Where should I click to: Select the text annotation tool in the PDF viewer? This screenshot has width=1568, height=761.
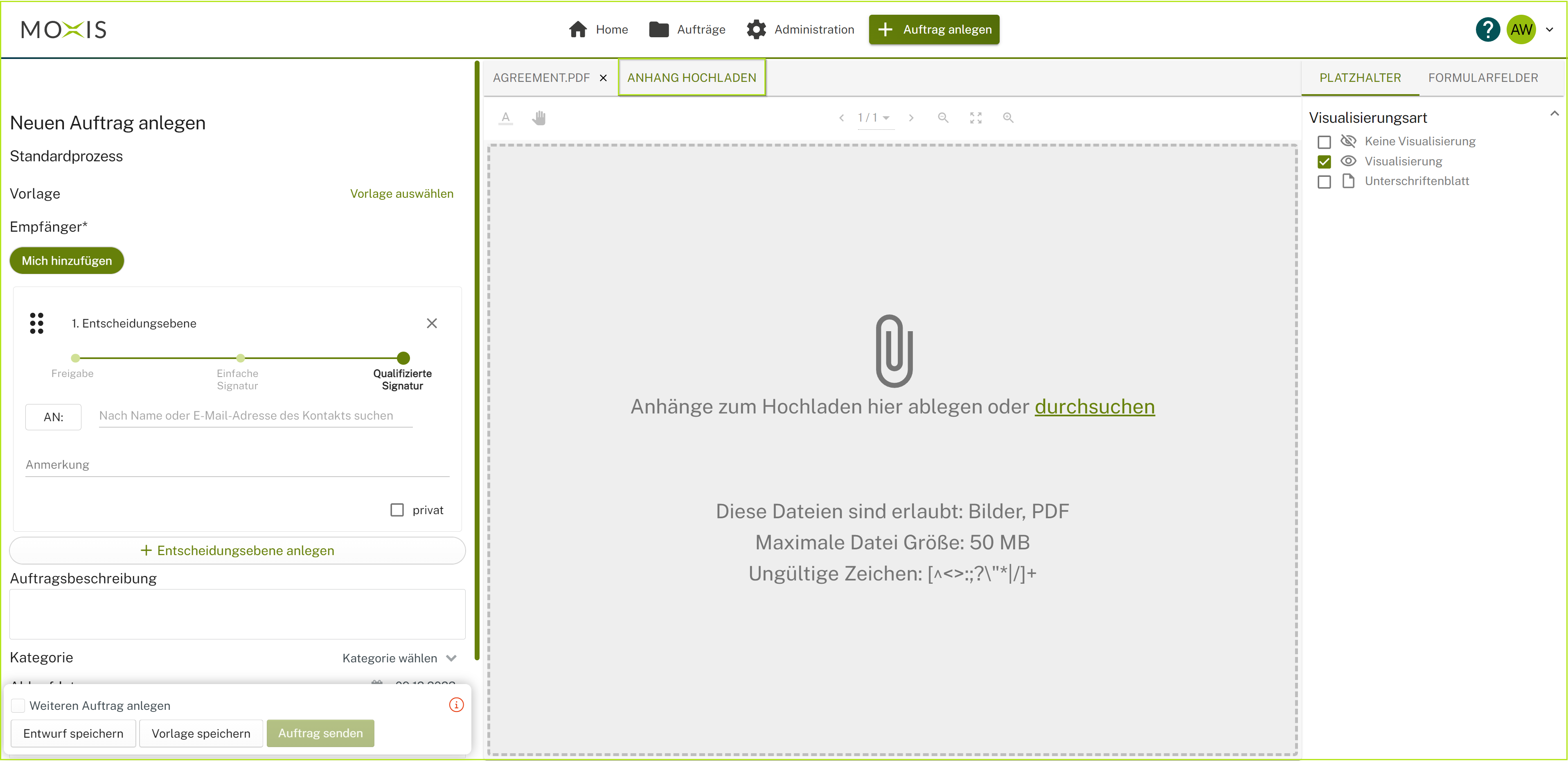click(505, 117)
